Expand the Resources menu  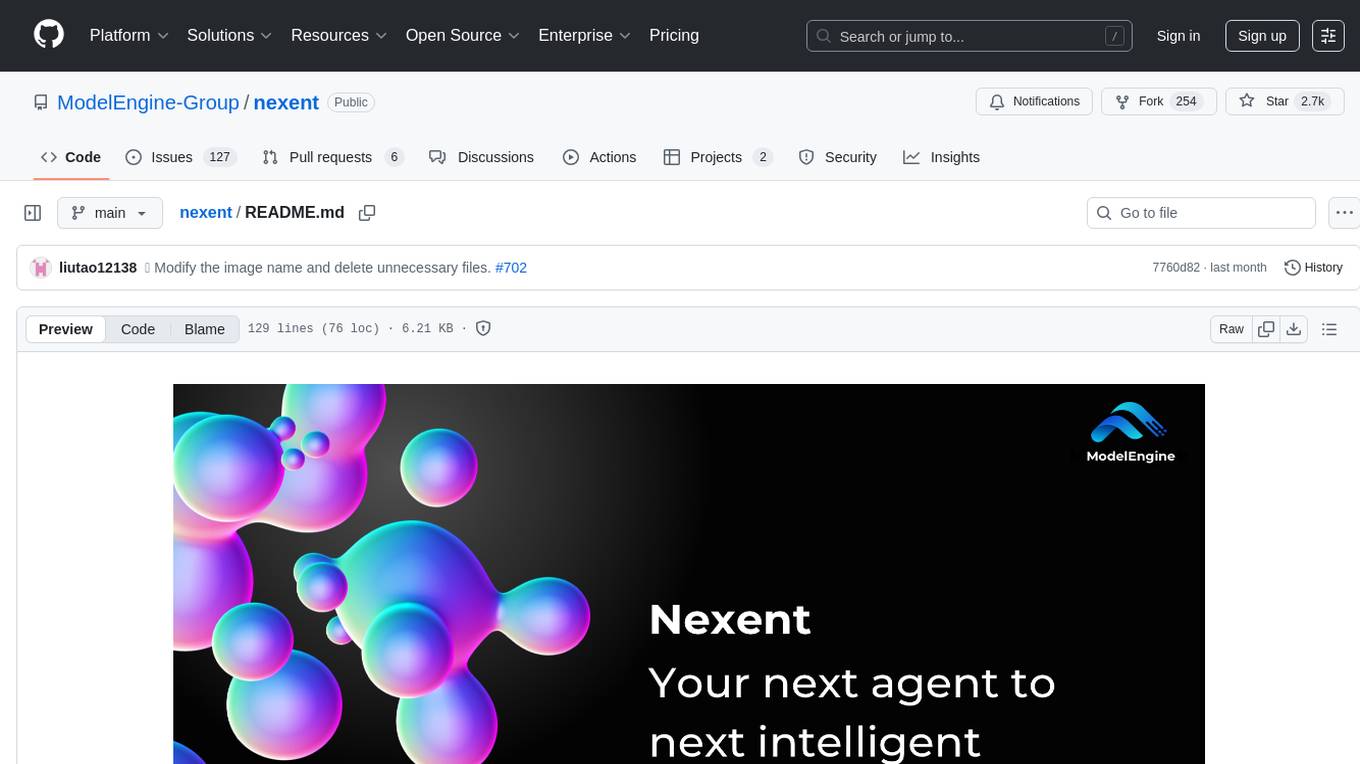338,35
